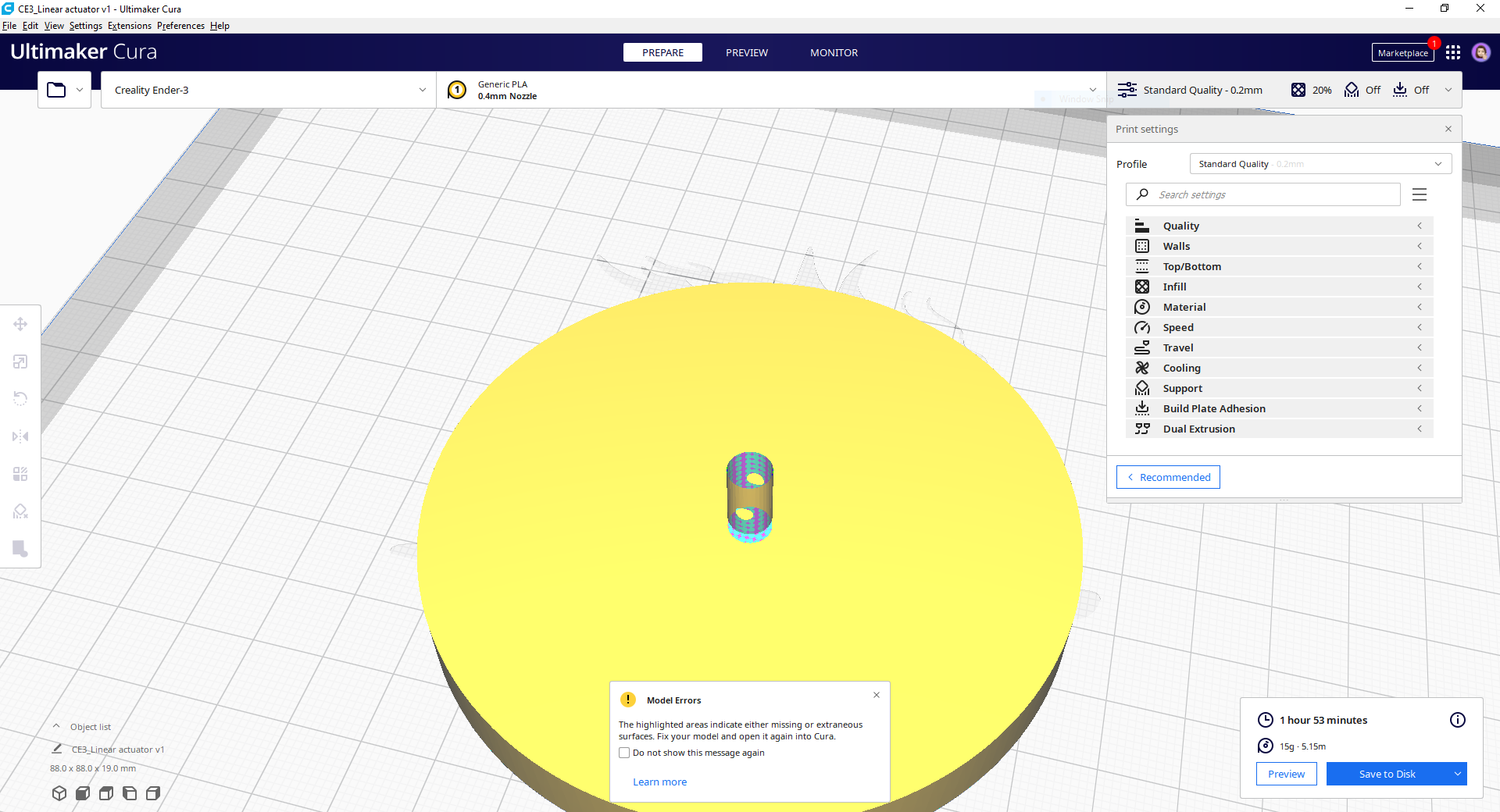Select the Move tool
This screenshot has width=1500, height=812.
(x=20, y=324)
